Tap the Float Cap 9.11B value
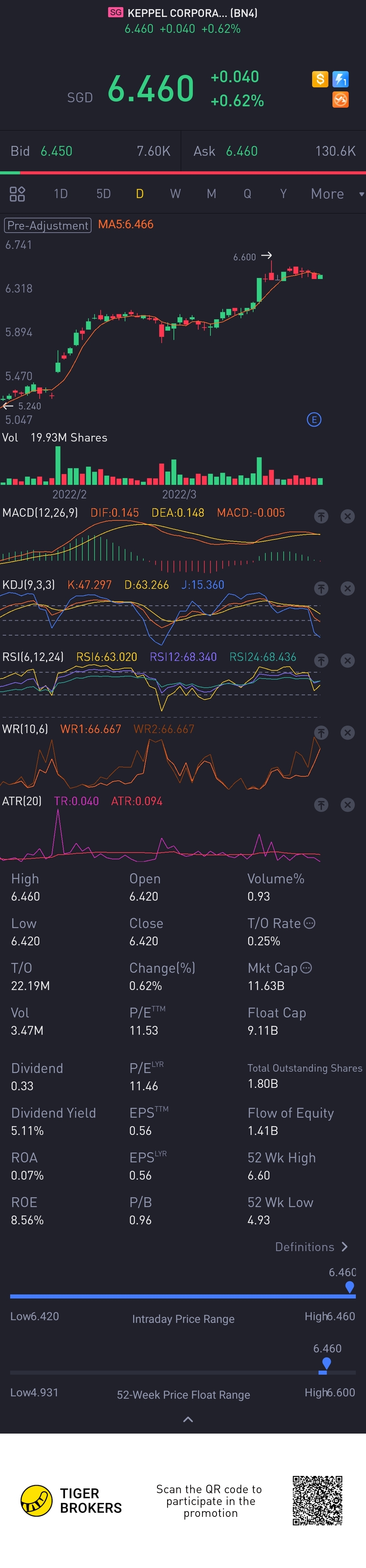The height and width of the screenshot is (1568, 366). [x=263, y=1030]
